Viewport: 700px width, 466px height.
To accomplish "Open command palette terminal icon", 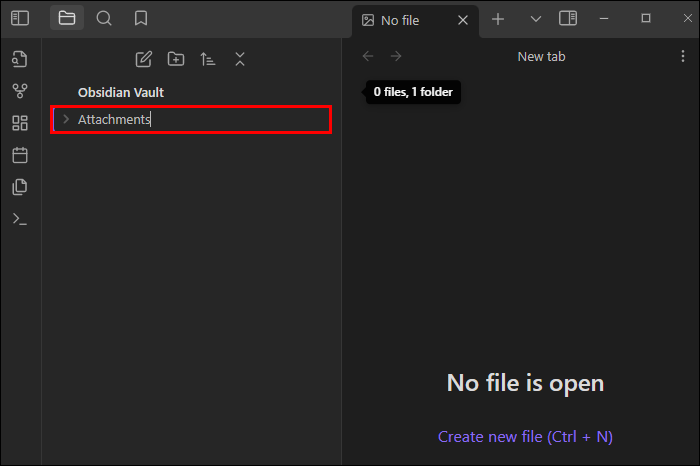I will pos(20,219).
